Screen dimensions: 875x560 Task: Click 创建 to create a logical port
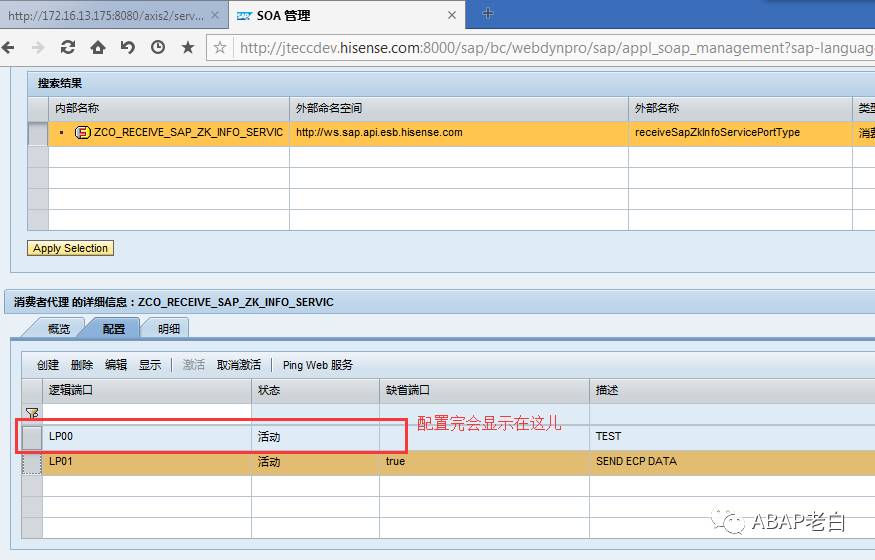pos(47,365)
